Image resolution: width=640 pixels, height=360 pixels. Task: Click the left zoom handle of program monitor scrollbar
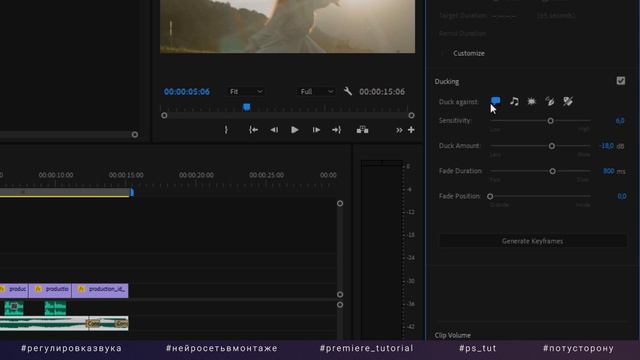pyautogui.click(x=164, y=116)
